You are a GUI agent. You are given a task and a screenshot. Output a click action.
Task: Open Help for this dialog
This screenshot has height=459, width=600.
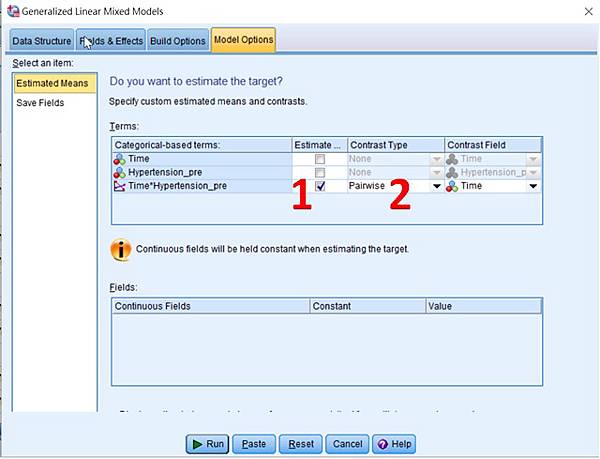point(394,444)
